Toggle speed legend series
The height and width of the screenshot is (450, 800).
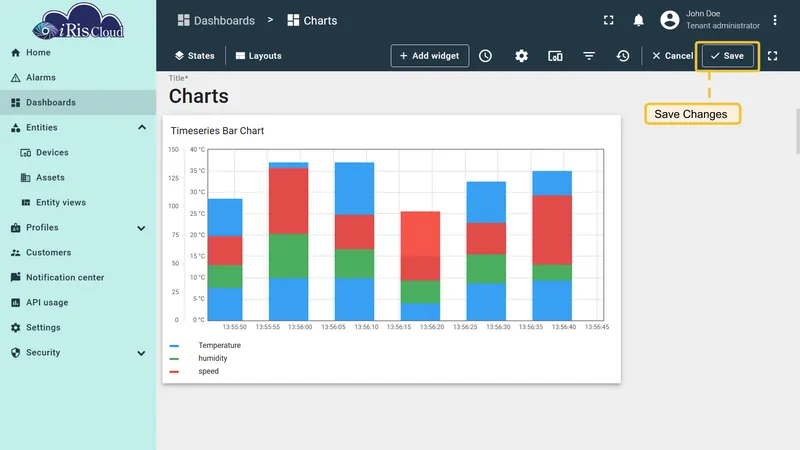pyautogui.click(x=208, y=371)
